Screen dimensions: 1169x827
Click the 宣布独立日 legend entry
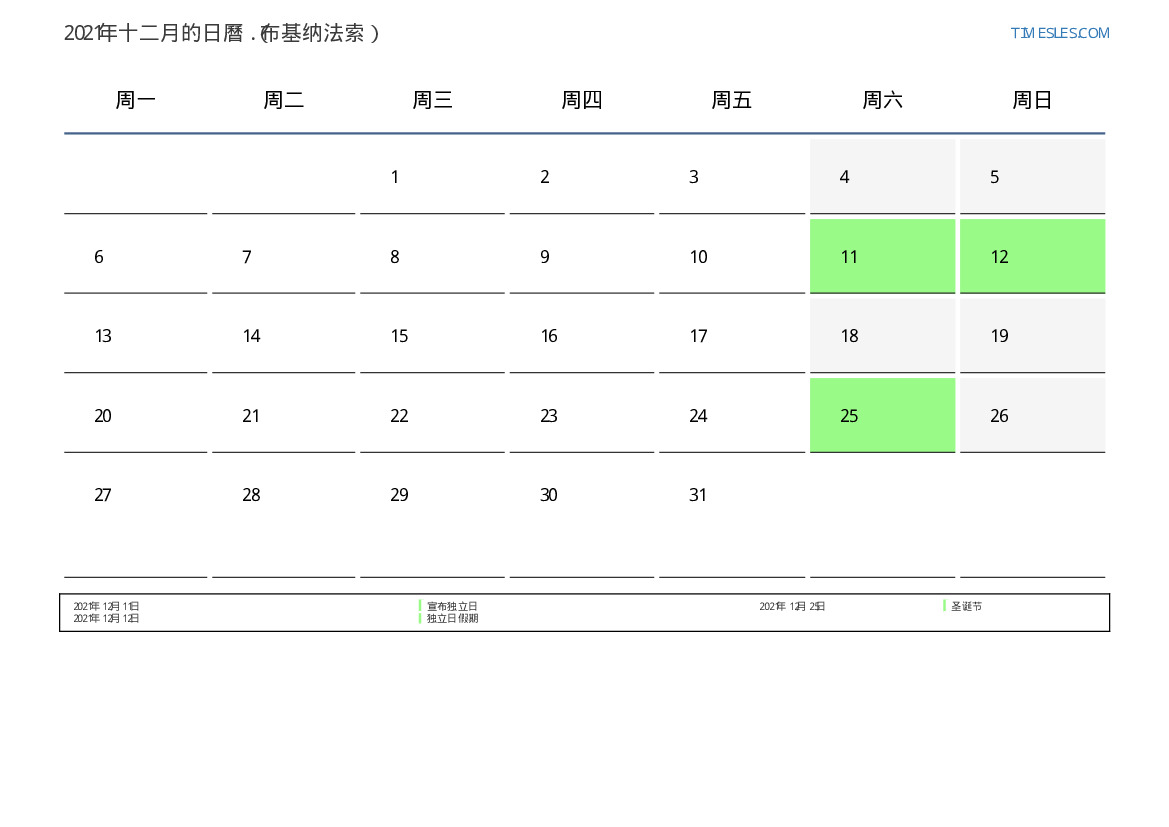click(x=452, y=606)
